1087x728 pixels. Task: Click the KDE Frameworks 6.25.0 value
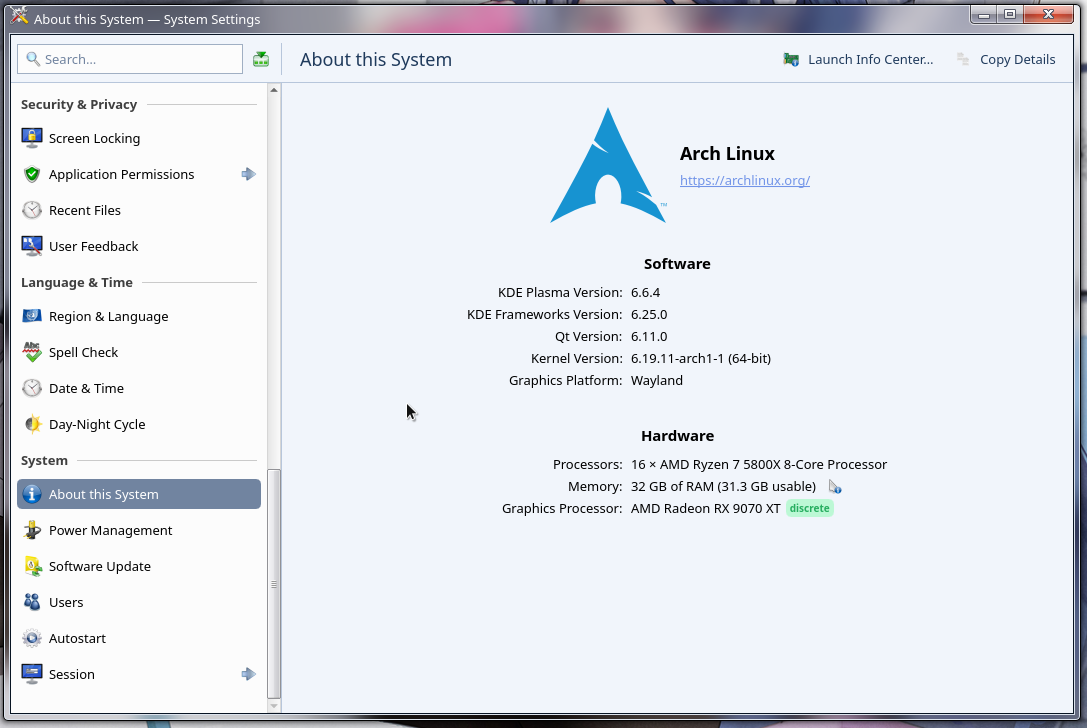pos(649,314)
